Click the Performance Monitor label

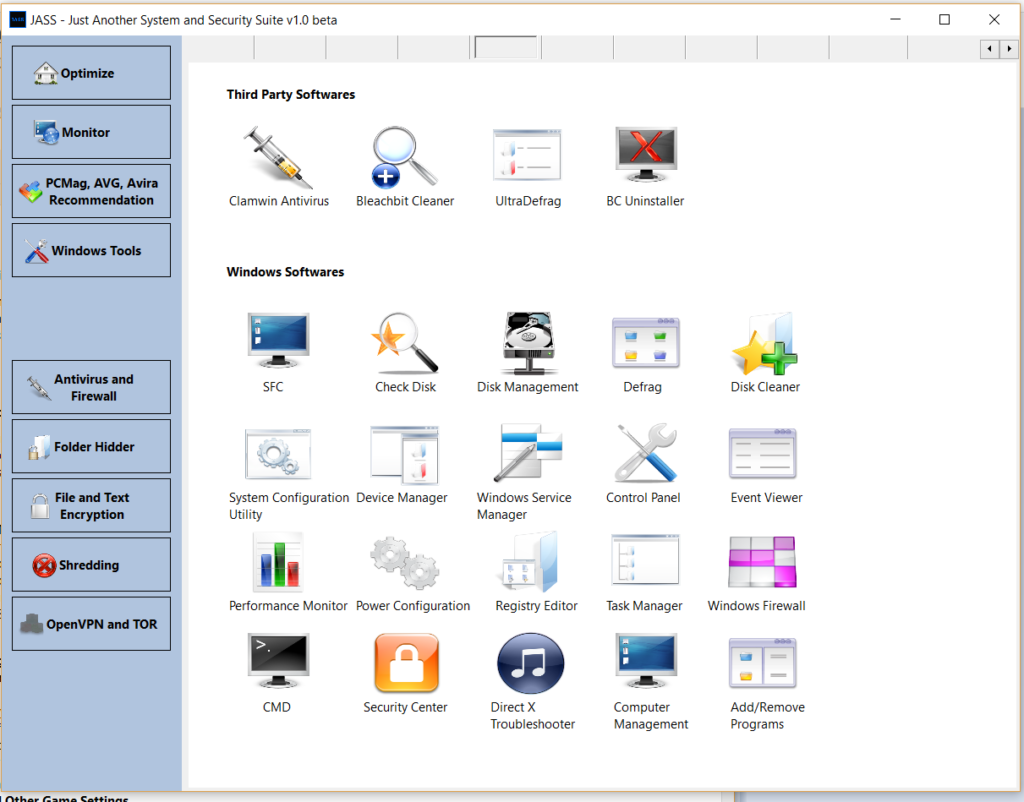tap(288, 606)
